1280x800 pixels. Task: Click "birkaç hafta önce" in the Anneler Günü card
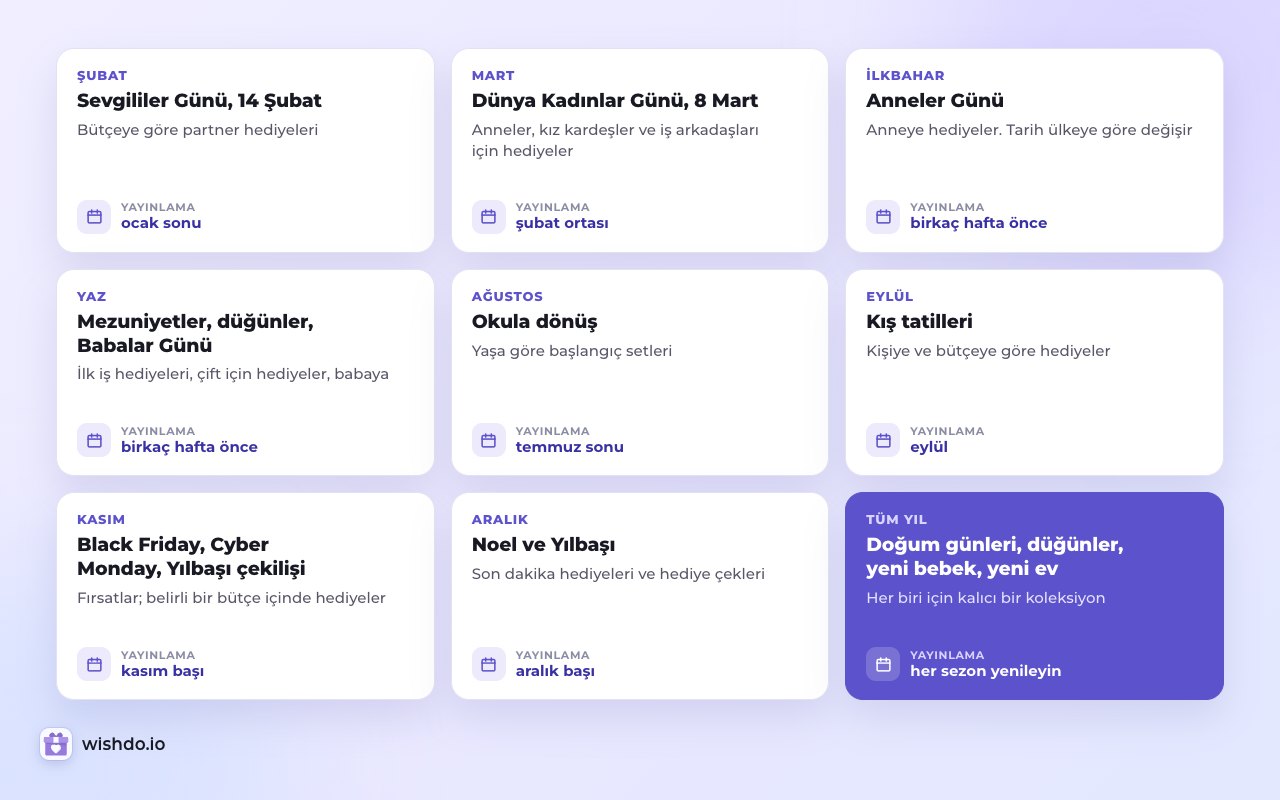click(978, 223)
